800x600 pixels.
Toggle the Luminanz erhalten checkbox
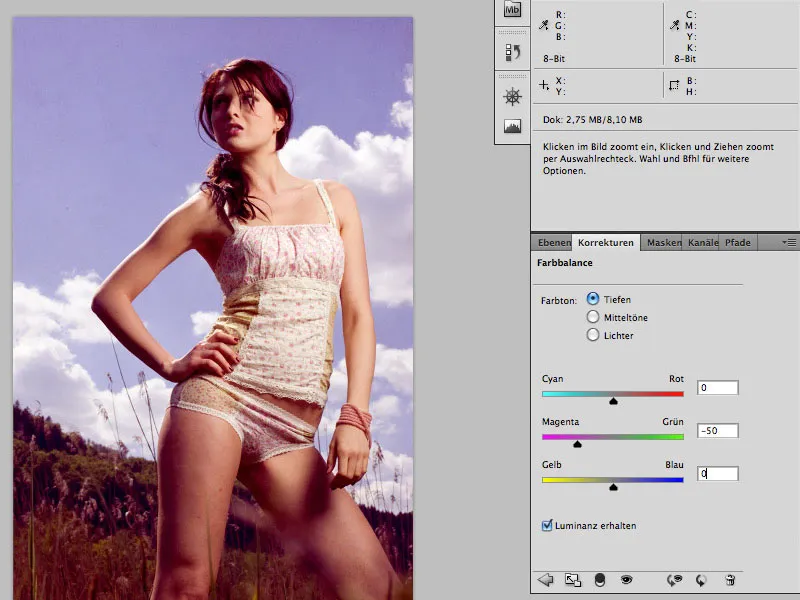(547, 526)
